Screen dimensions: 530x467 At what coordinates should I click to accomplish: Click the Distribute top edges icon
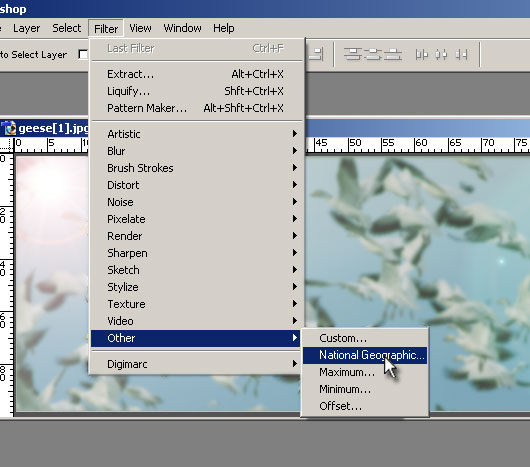coord(353,54)
